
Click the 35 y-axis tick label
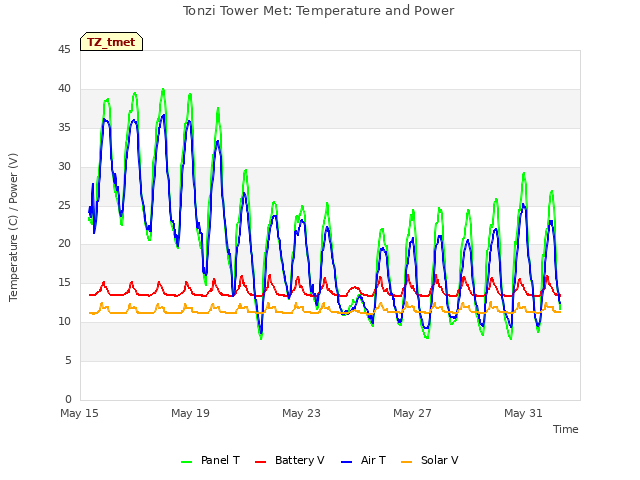tap(64, 127)
